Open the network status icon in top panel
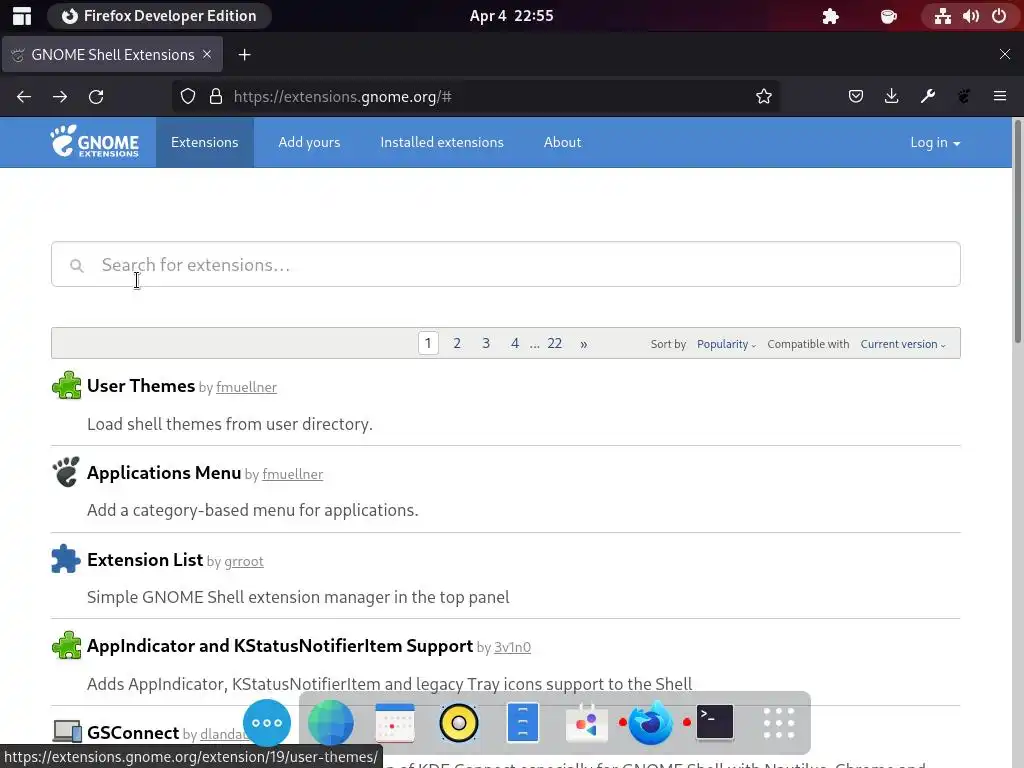The width and height of the screenshot is (1024, 768). point(942,16)
